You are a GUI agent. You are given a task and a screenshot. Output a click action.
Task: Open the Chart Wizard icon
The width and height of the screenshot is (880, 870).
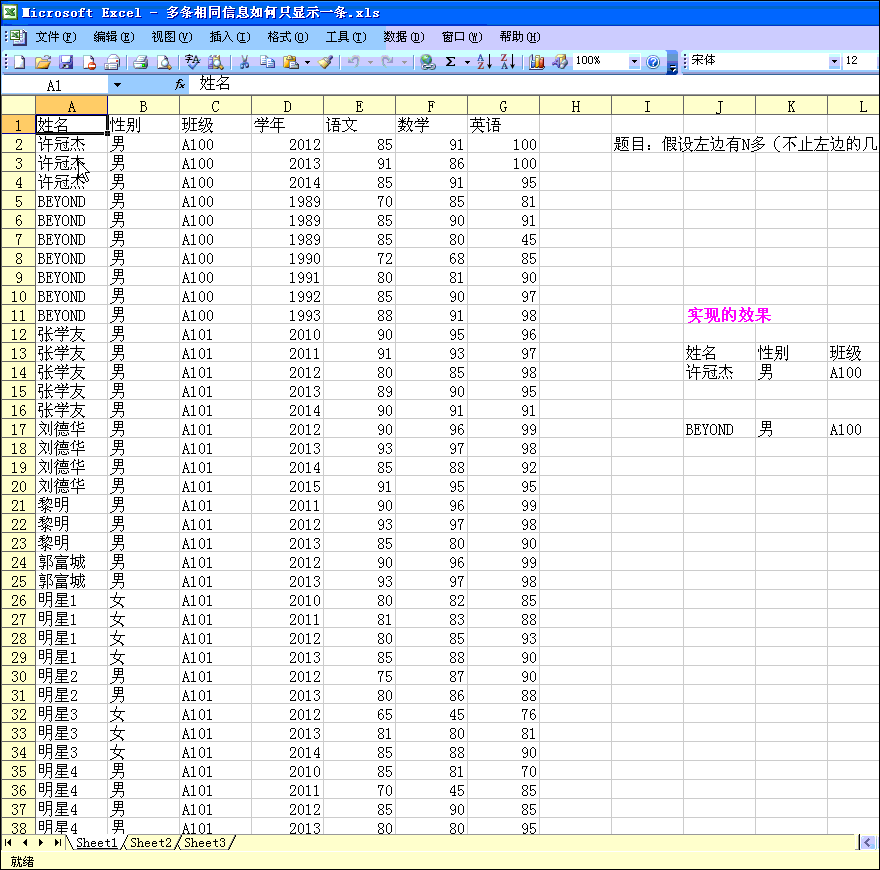point(537,62)
